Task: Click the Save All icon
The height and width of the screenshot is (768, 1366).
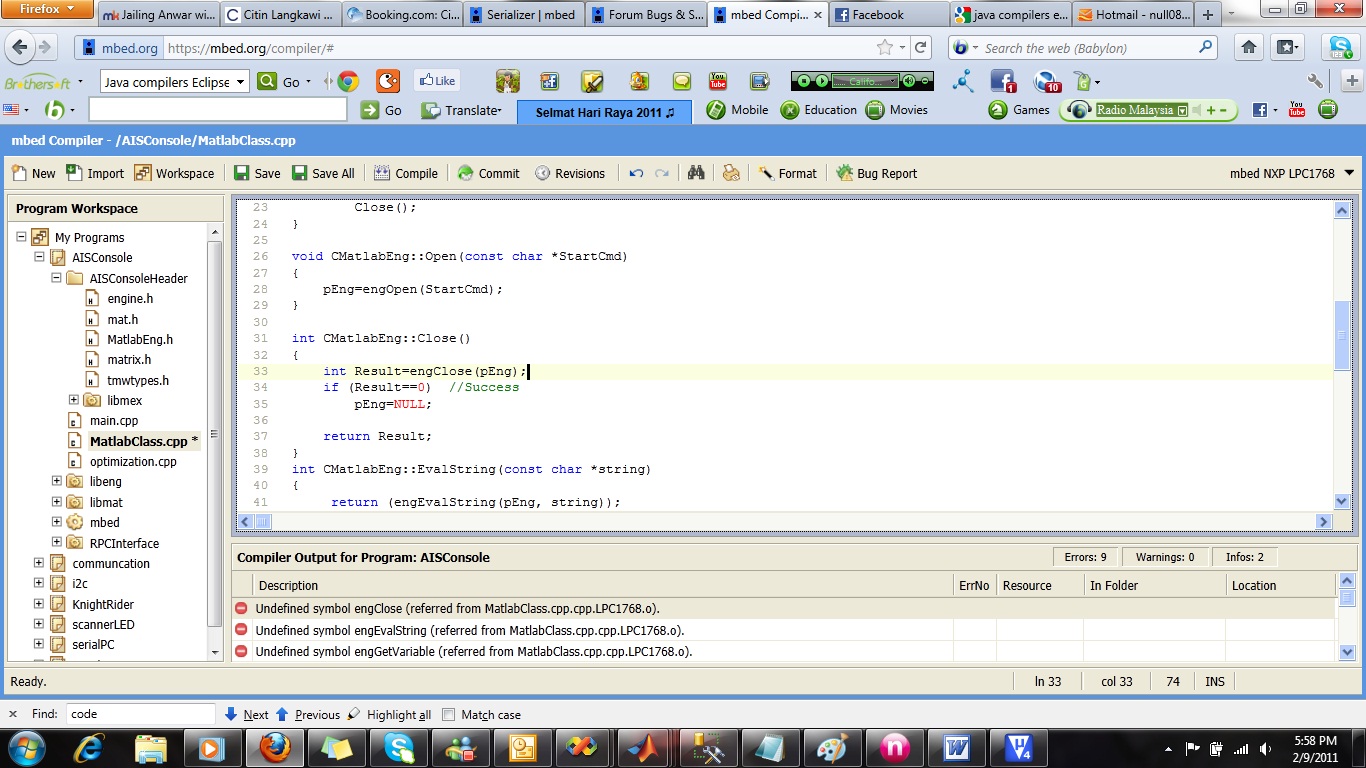Action: (300, 173)
